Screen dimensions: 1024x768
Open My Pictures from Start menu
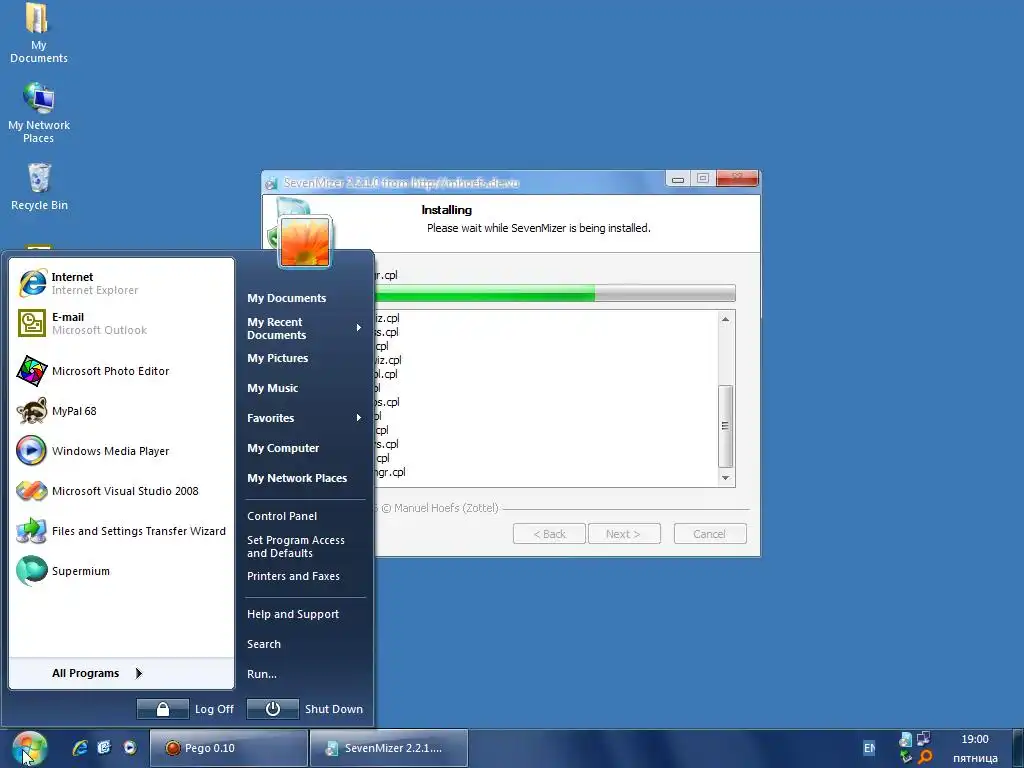point(305,358)
